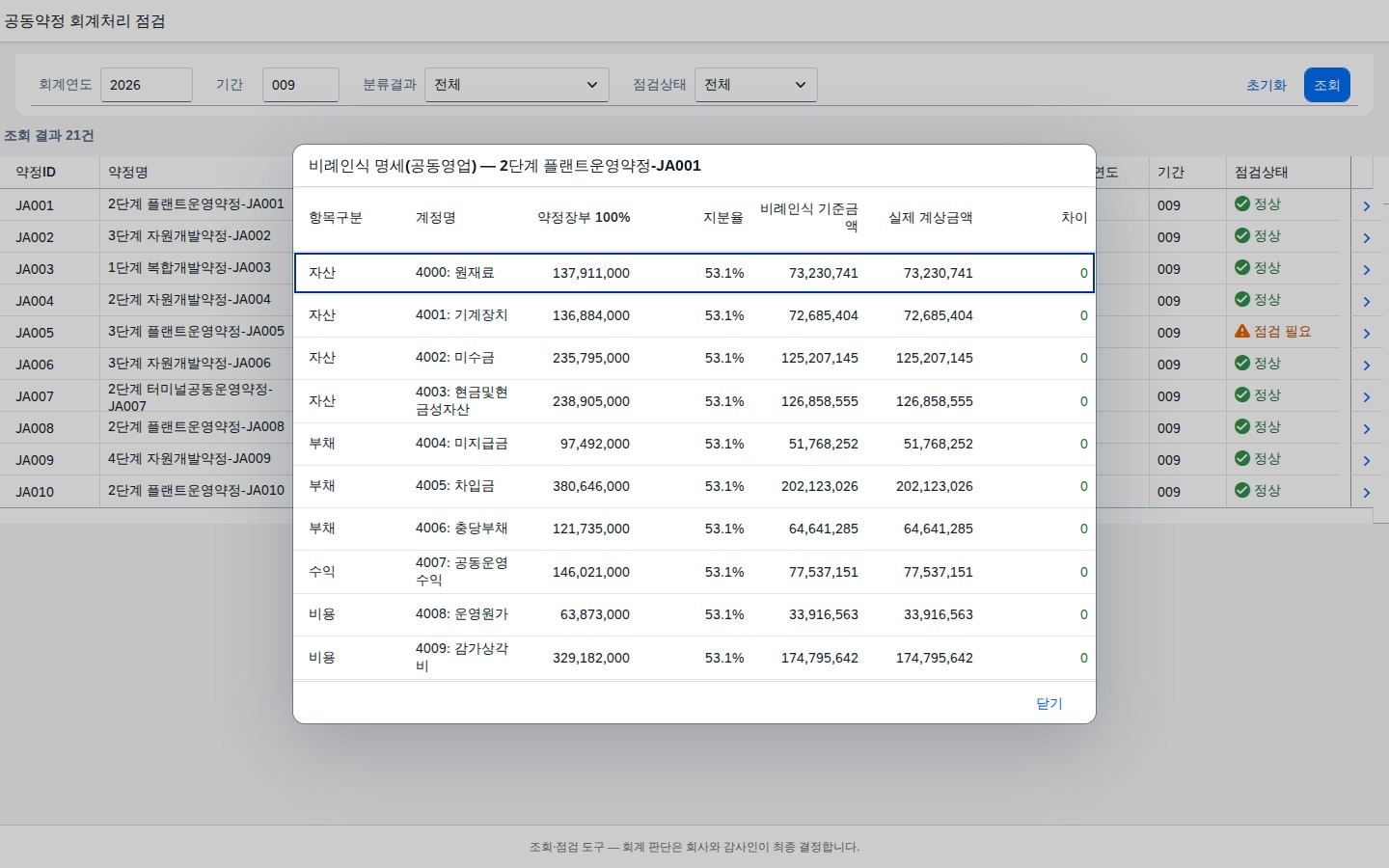
Task: Open the detail chevron for row JA009
Action: [1366, 461]
